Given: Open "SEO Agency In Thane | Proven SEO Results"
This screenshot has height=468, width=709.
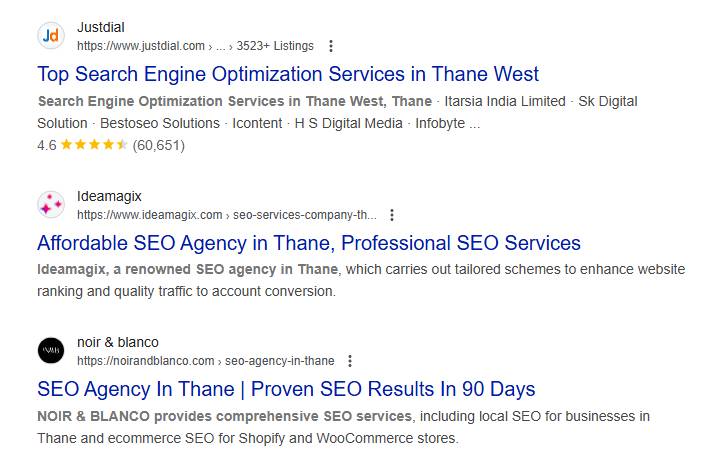Looking at the screenshot, I should pos(286,389).
